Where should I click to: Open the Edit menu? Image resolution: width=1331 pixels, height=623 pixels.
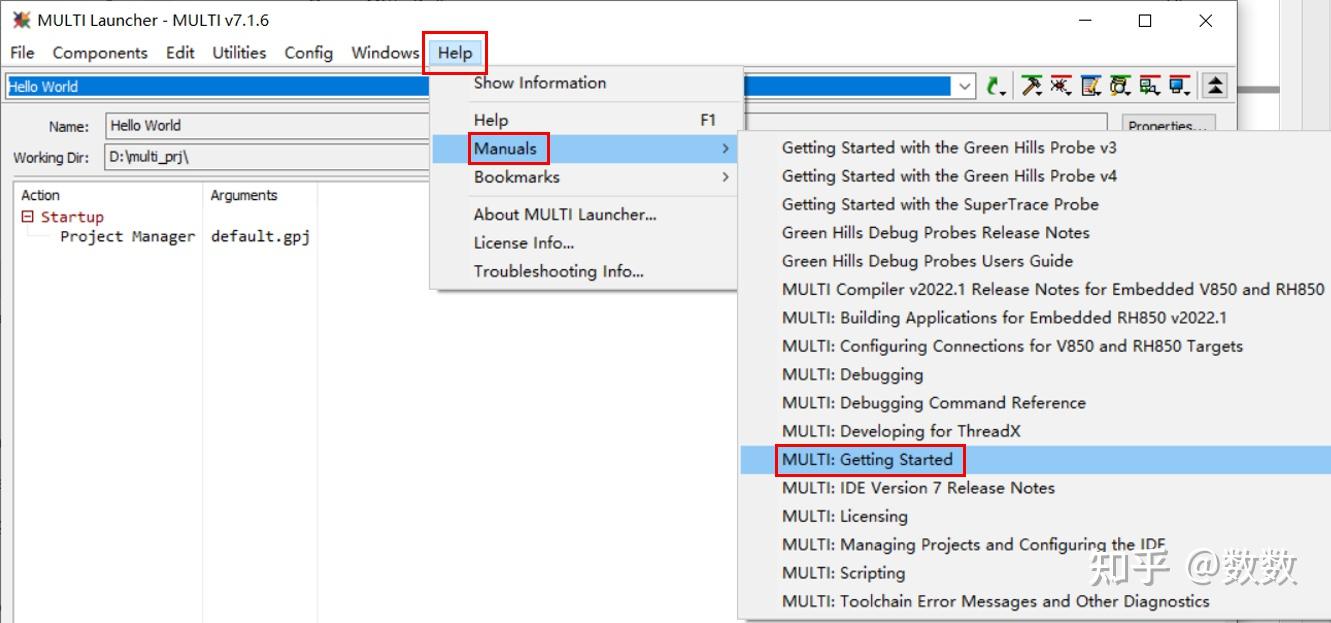(x=180, y=53)
